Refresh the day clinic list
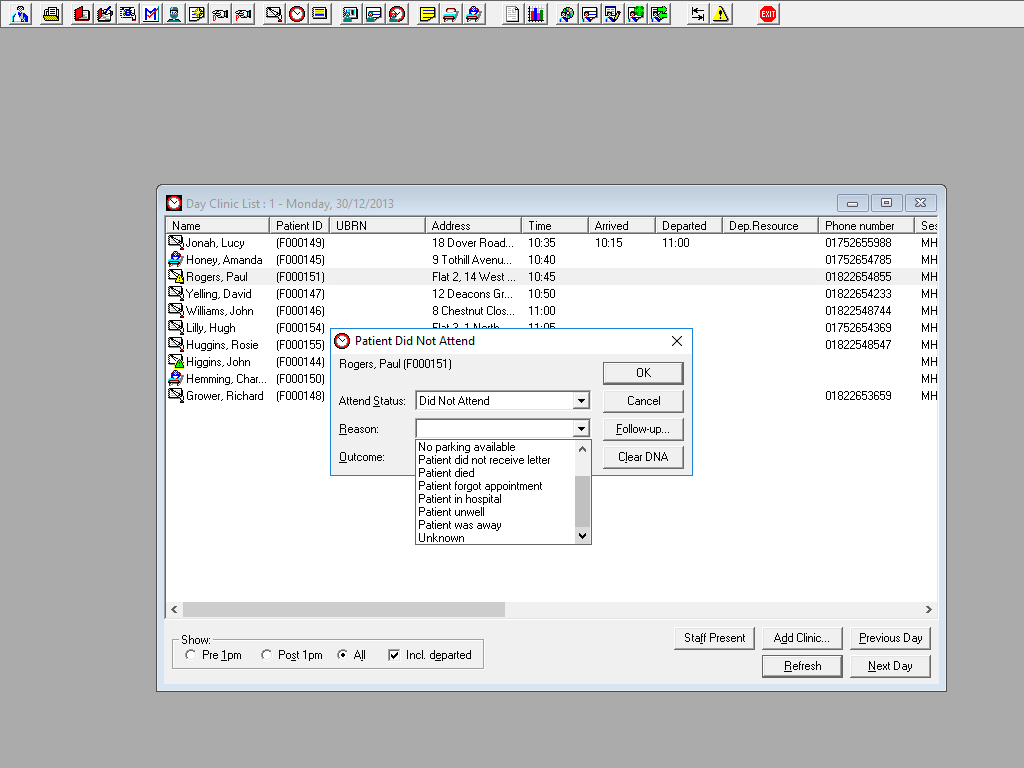 pos(802,666)
